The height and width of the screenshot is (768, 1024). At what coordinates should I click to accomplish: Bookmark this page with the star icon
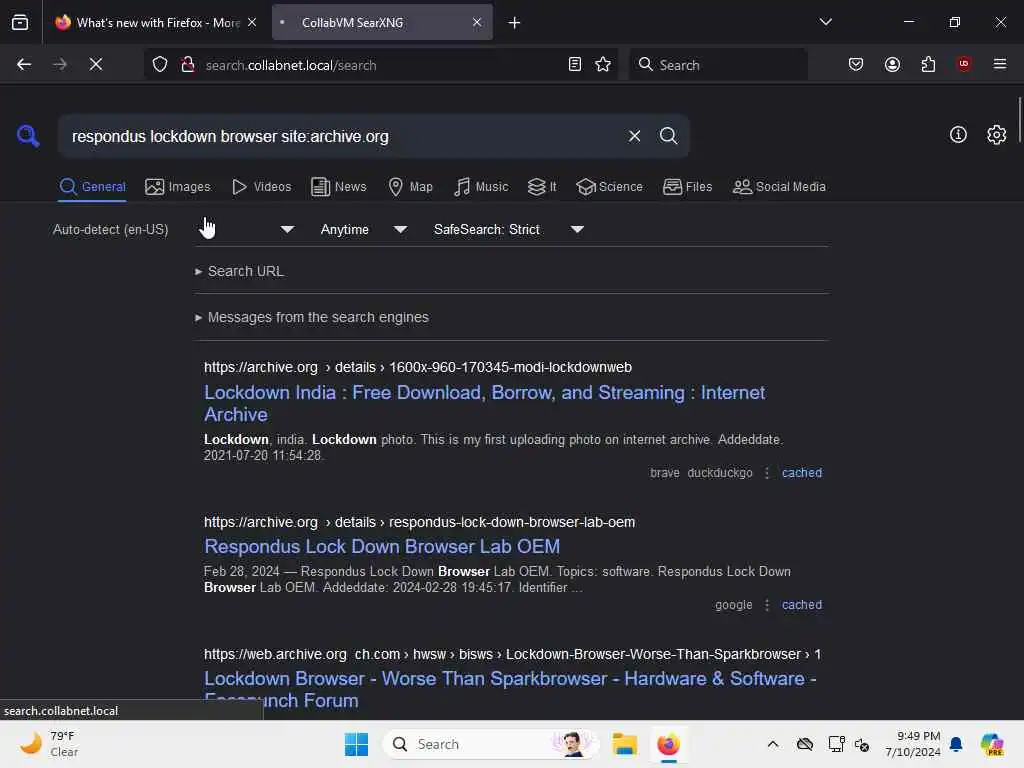click(603, 65)
